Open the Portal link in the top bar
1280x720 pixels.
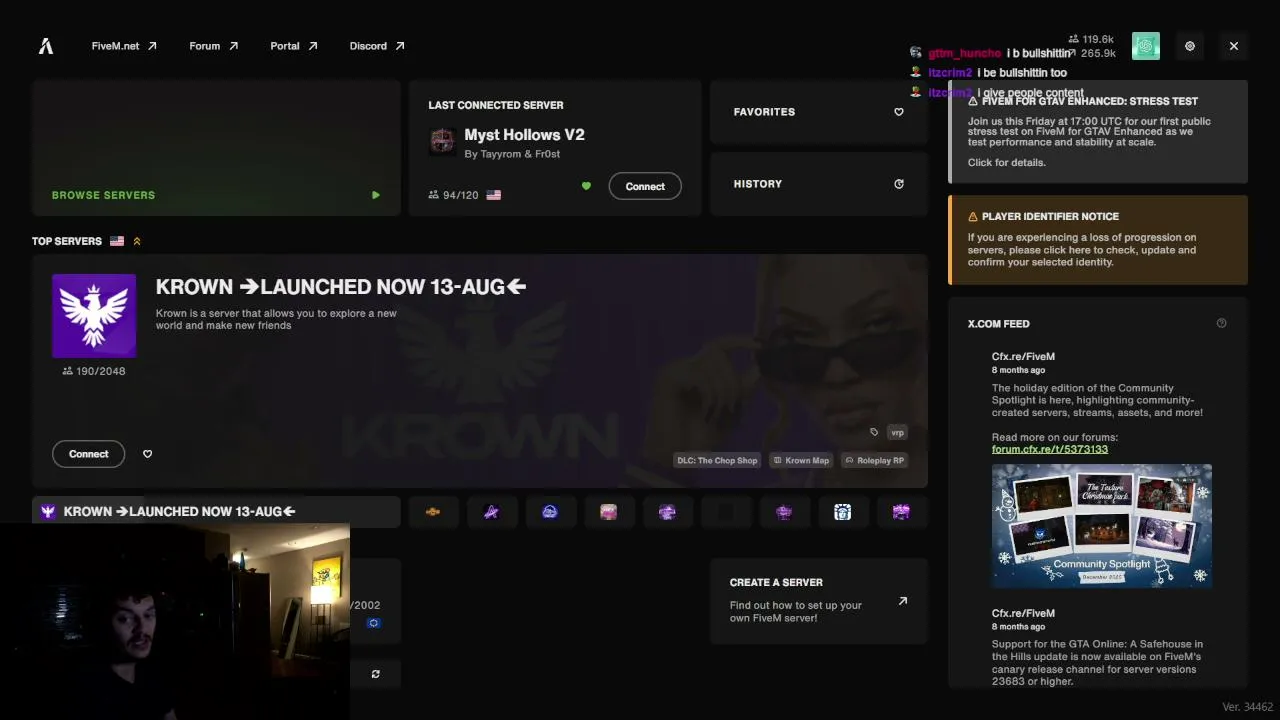293,46
